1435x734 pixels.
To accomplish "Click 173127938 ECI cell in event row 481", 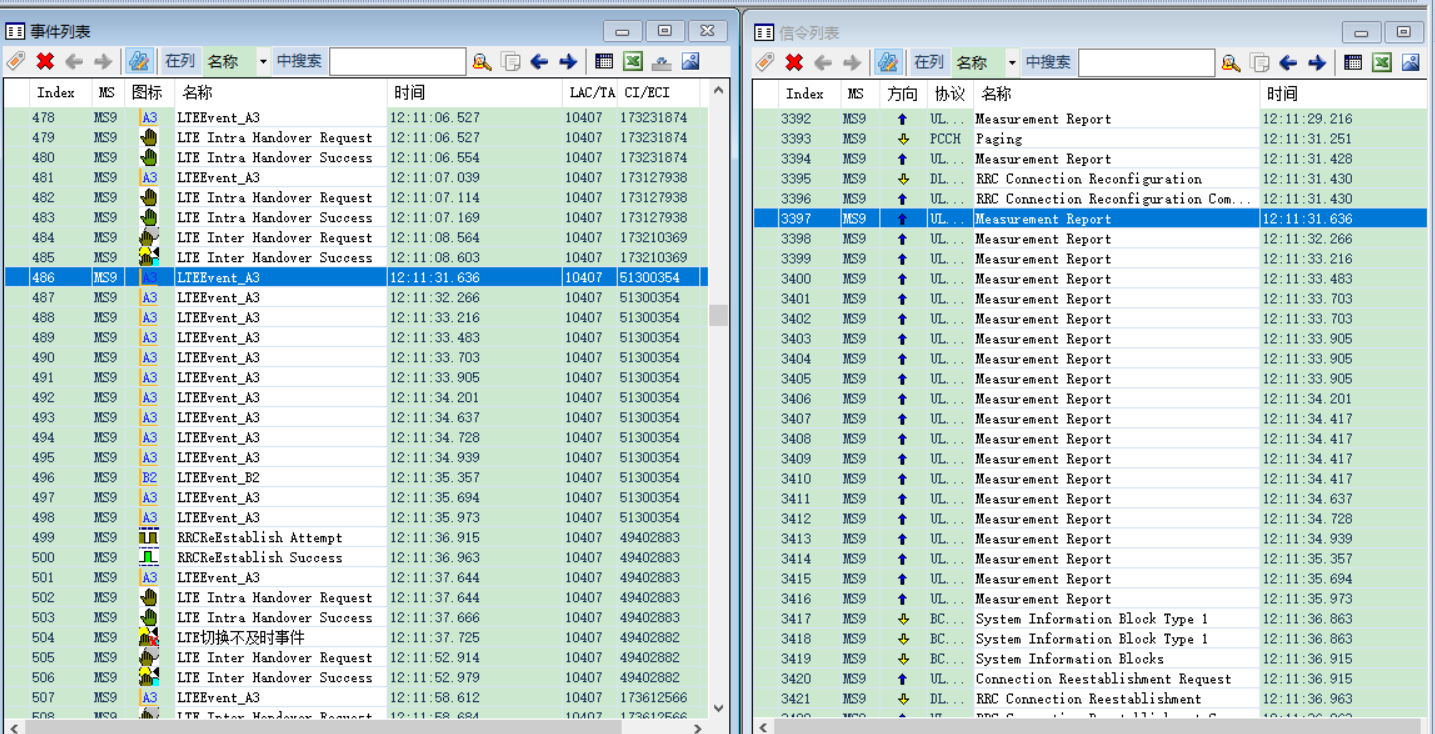I will (x=654, y=178).
